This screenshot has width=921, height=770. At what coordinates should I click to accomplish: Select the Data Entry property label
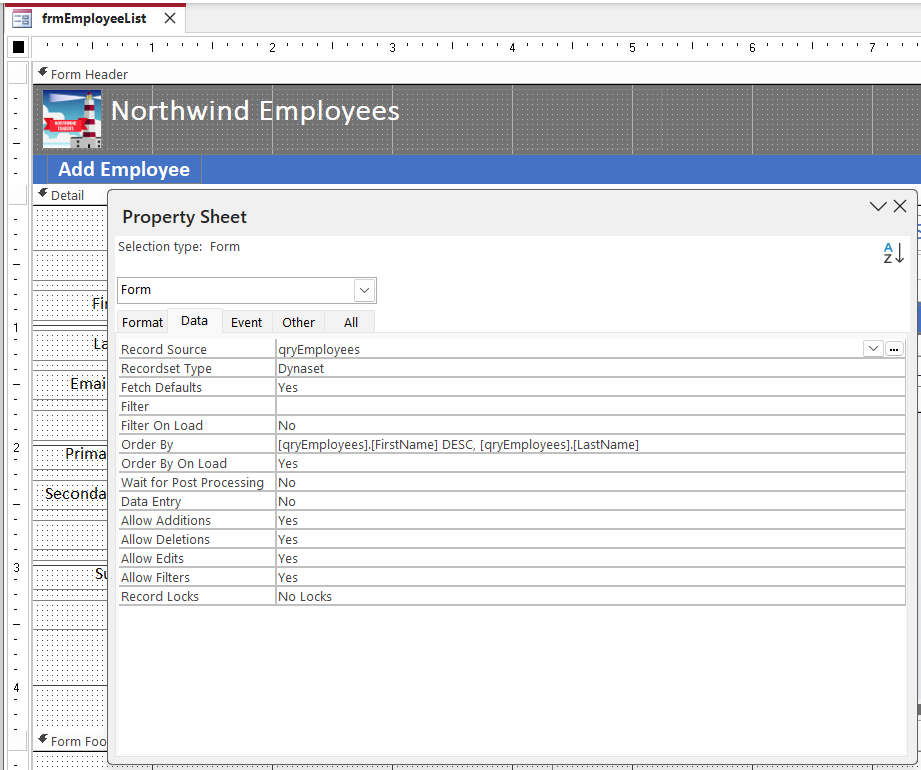pos(151,502)
